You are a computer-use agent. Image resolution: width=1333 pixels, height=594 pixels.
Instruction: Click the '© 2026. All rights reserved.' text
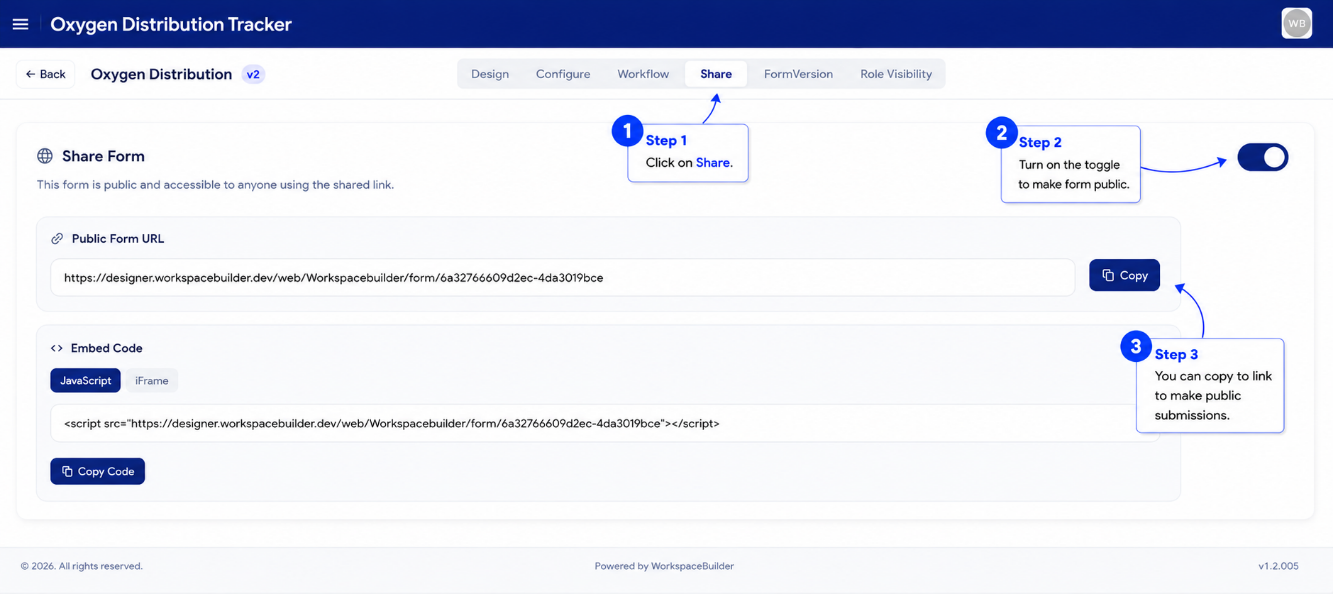coord(82,566)
